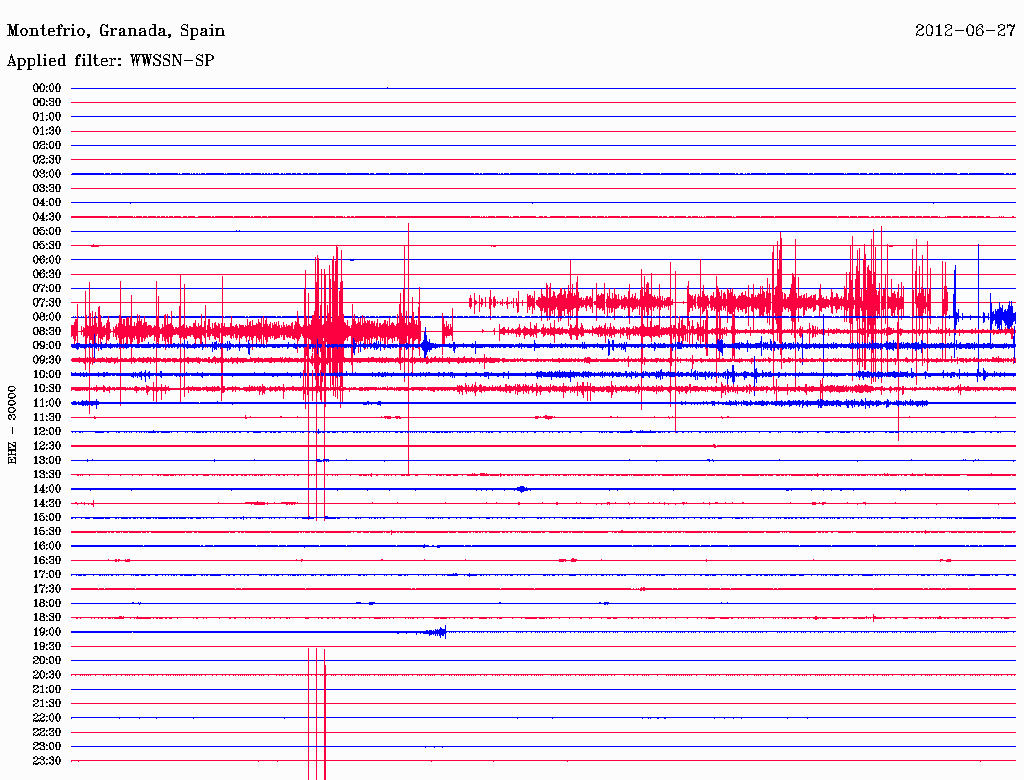Click the 'Montefrio, Granada, Spain' station title
Screen dimensions: 1024x780
(x=116, y=31)
